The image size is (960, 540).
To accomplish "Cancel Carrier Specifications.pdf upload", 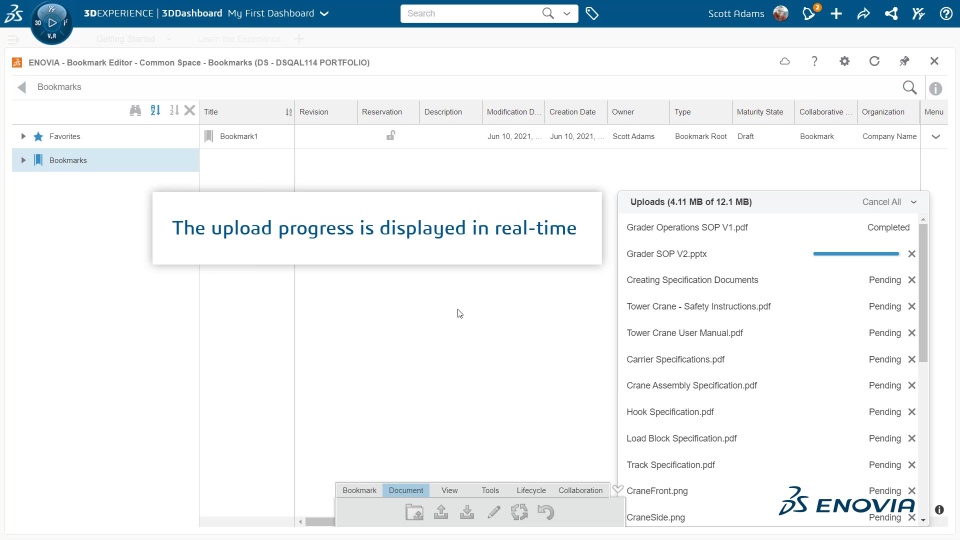I will pyautogui.click(x=912, y=359).
